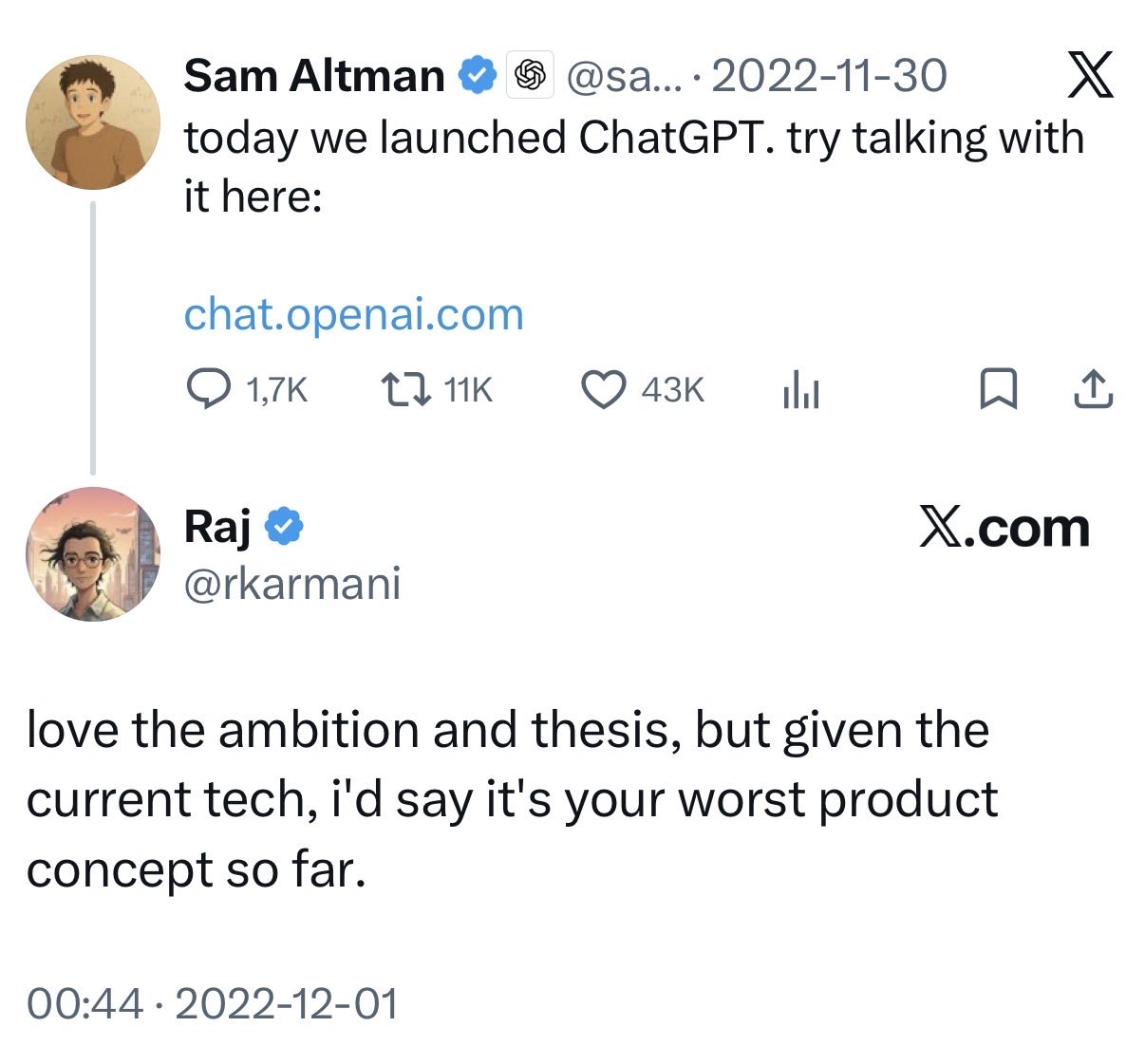Screen dimensions: 1145x1064
Task: Click the 2022-11-30 tweet date
Action: 828,75
